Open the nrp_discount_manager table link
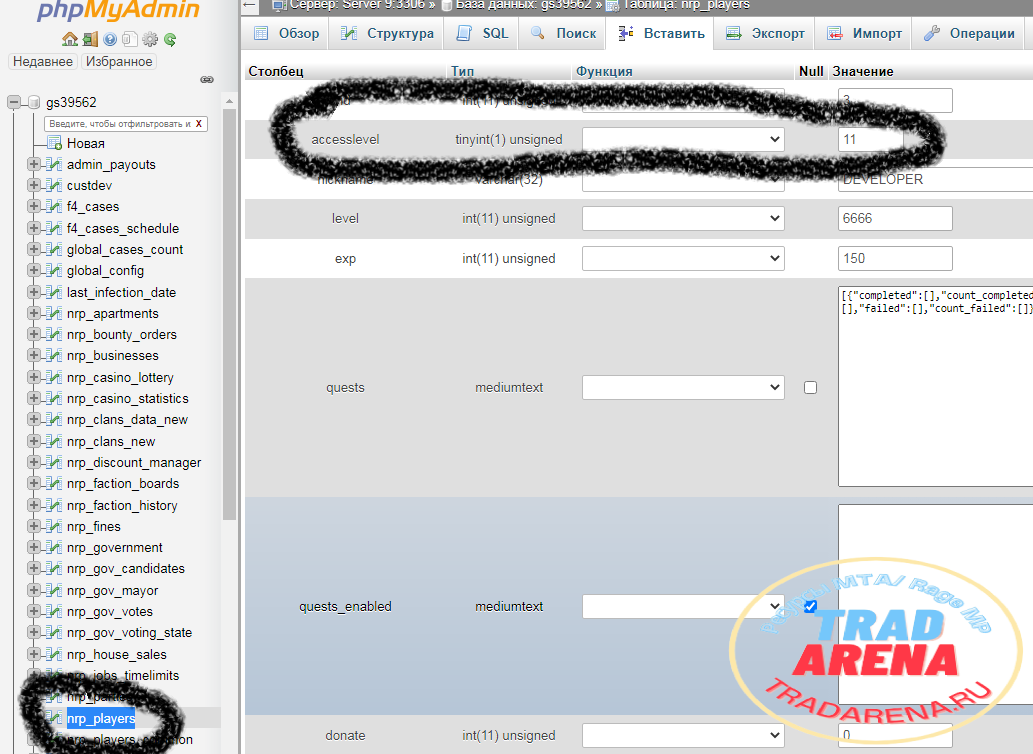1033x754 pixels. pyautogui.click(x=134, y=463)
